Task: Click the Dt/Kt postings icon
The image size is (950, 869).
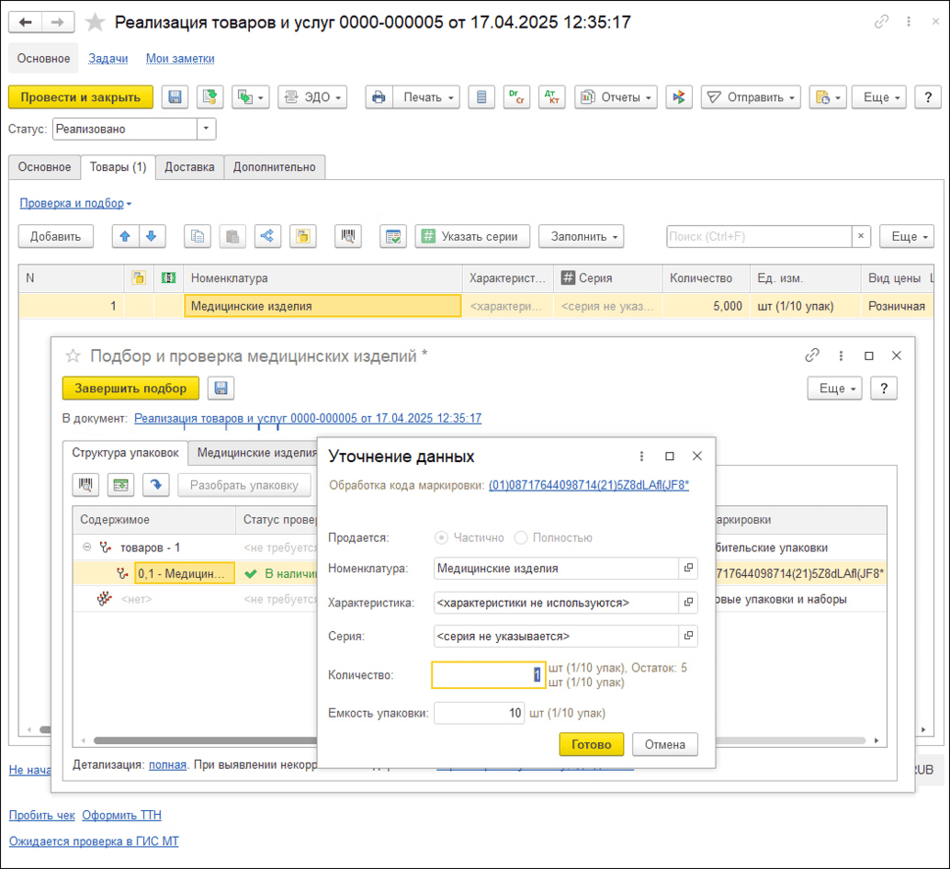Action: (551, 97)
